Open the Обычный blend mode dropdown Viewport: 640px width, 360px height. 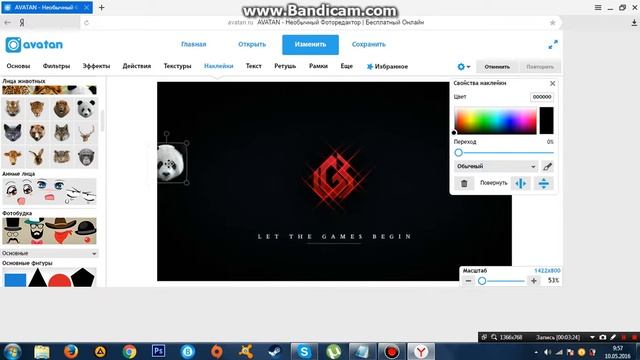pyautogui.click(x=496, y=166)
